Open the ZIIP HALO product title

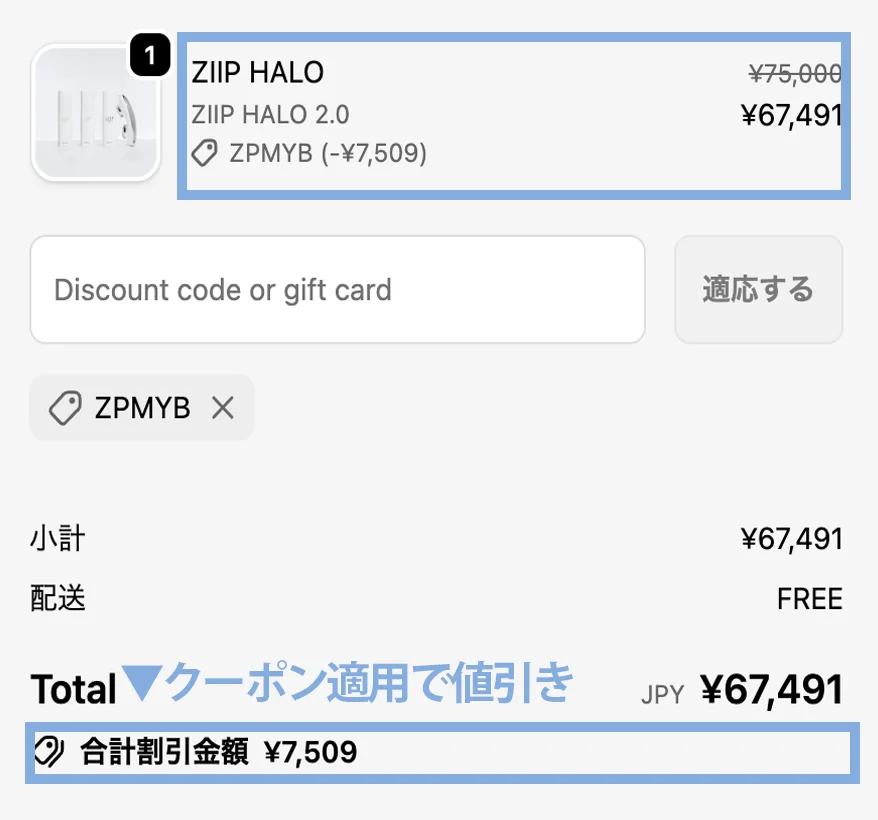point(260,72)
